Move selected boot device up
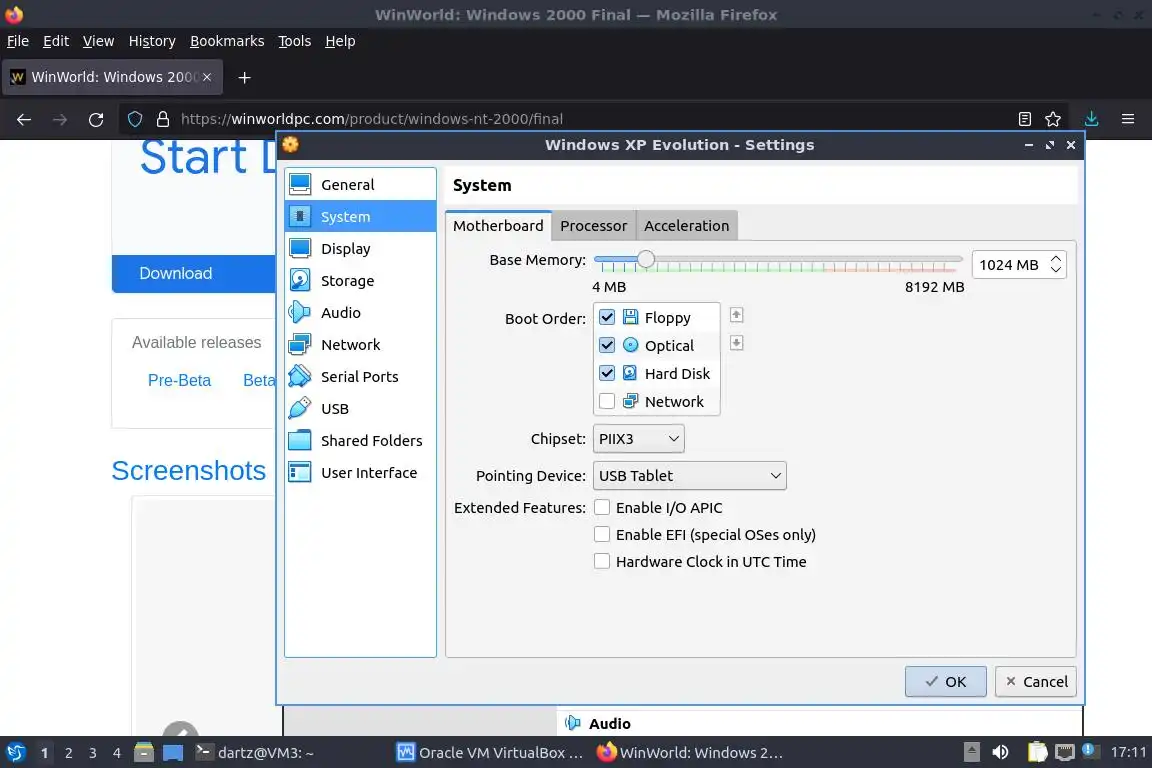The width and height of the screenshot is (1152, 768). (736, 315)
